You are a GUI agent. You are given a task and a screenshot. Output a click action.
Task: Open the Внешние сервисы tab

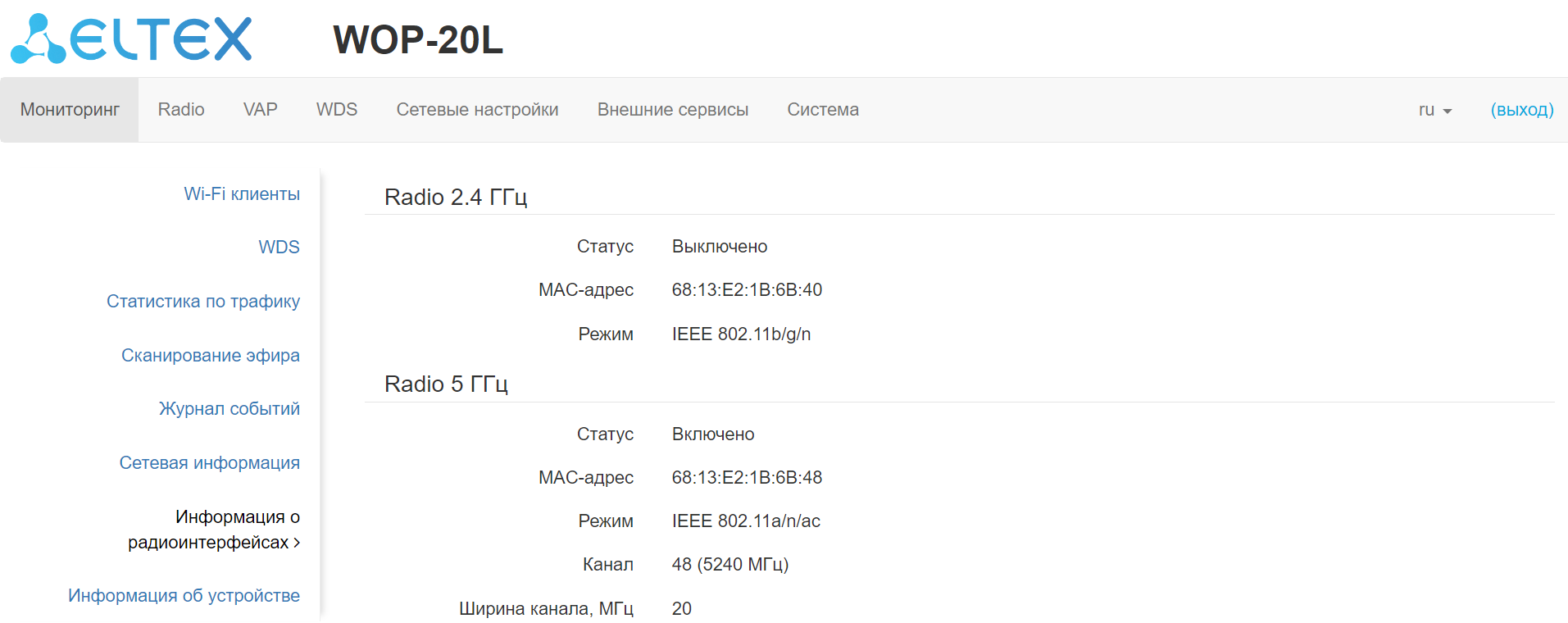point(672,110)
